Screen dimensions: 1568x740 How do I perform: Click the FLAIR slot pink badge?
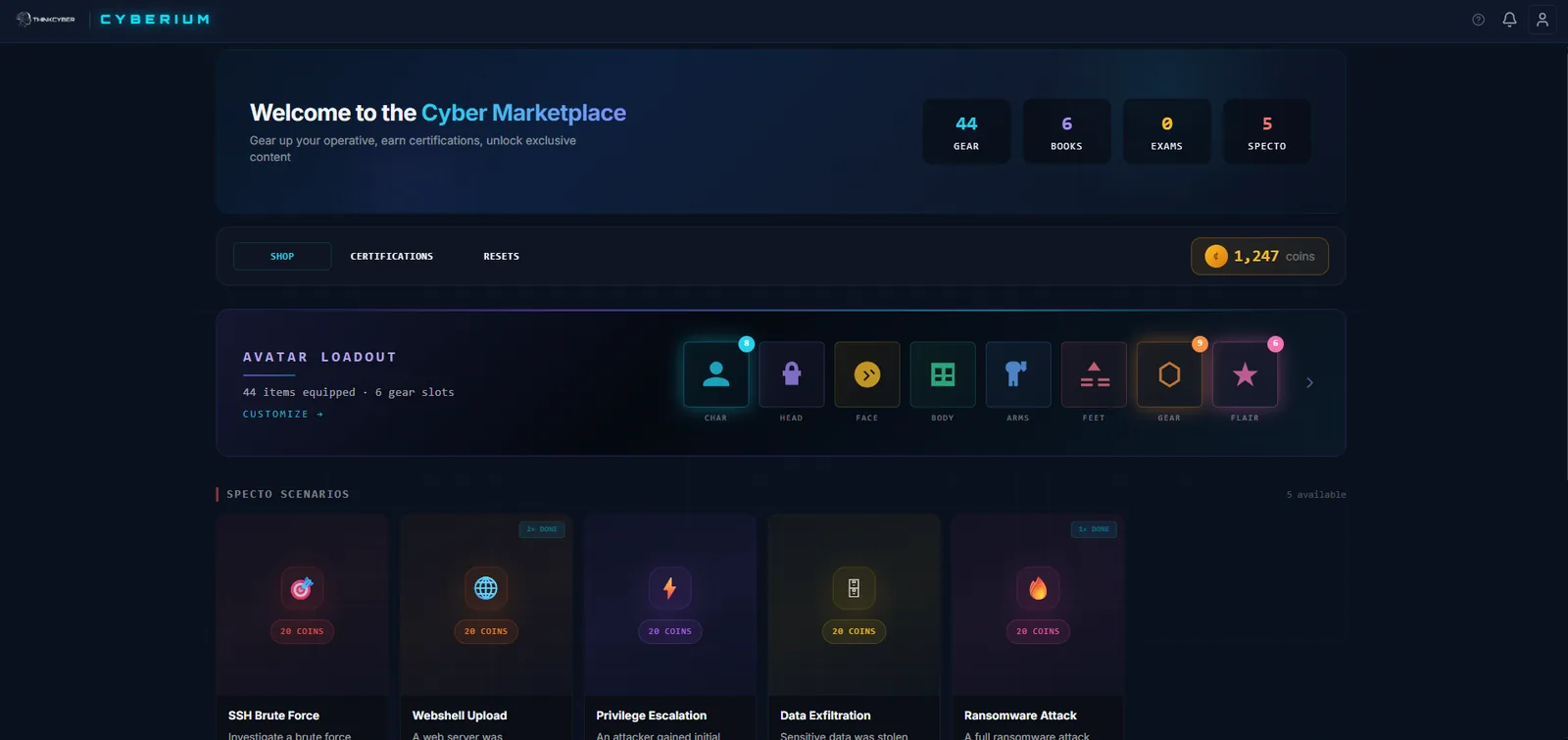[1275, 343]
